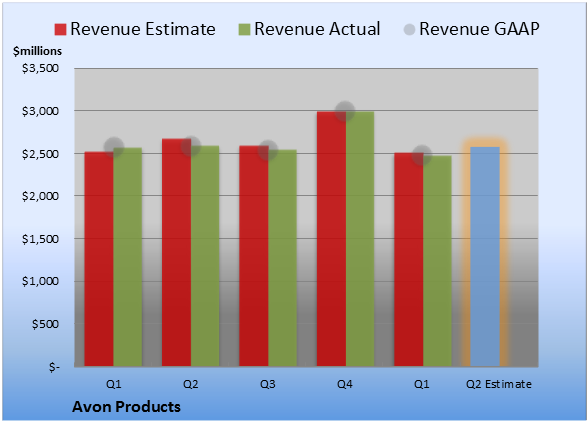Click the 'Q2 Estimate' x-axis label
588x422 pixels.
click(x=499, y=384)
